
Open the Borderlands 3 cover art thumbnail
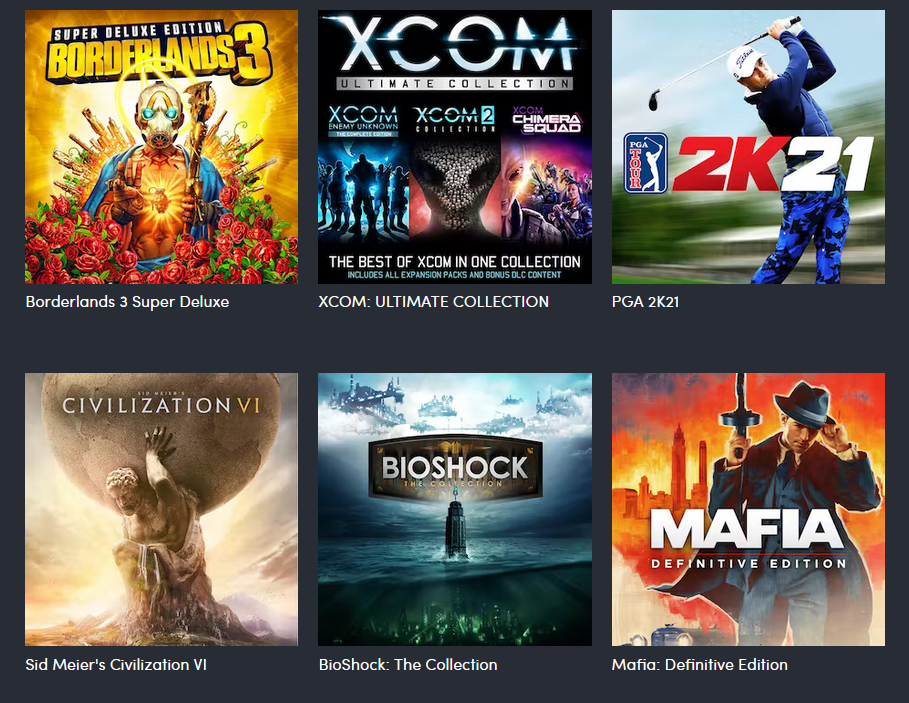161,147
